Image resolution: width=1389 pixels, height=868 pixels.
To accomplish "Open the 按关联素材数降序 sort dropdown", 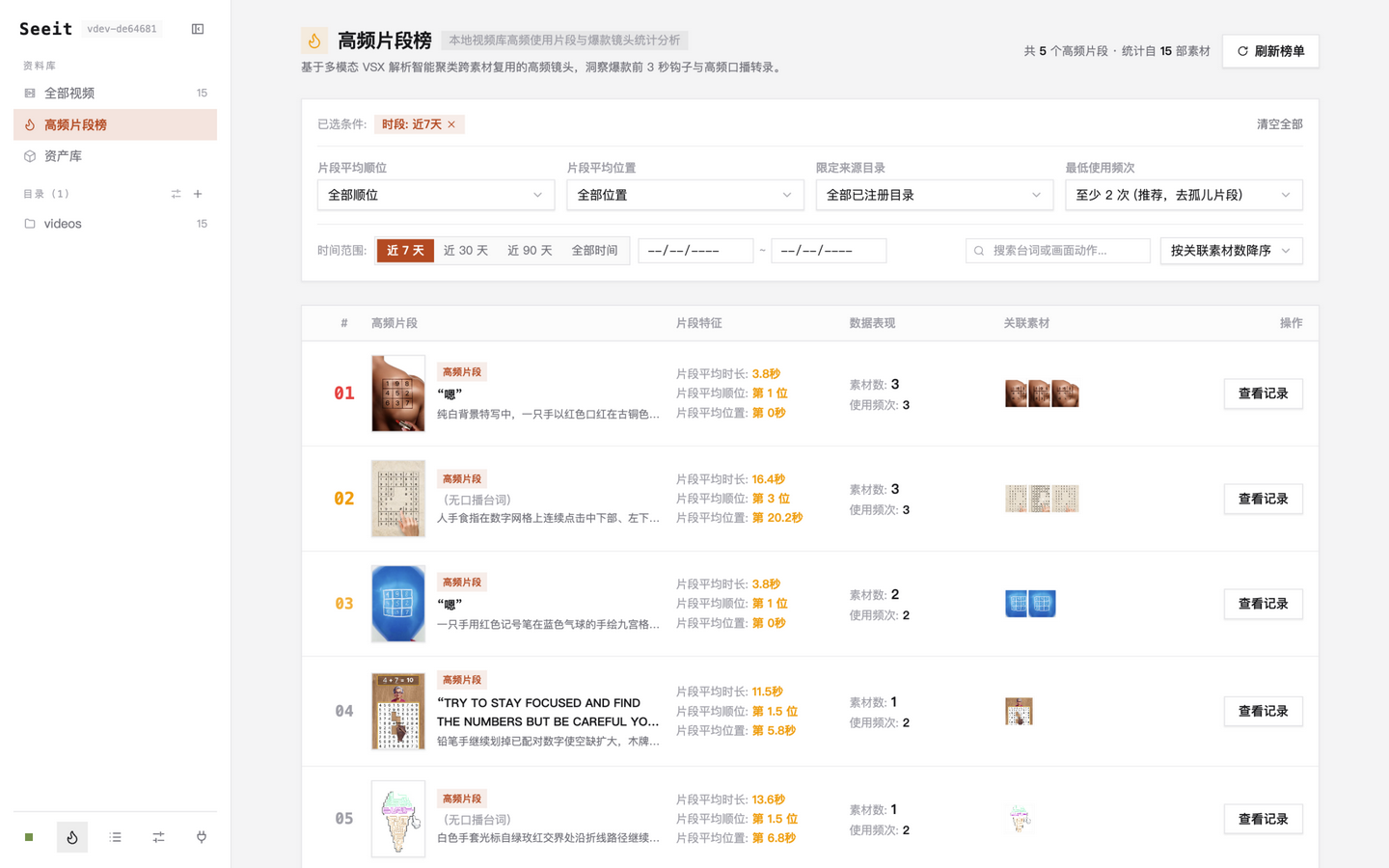I will coord(1232,251).
